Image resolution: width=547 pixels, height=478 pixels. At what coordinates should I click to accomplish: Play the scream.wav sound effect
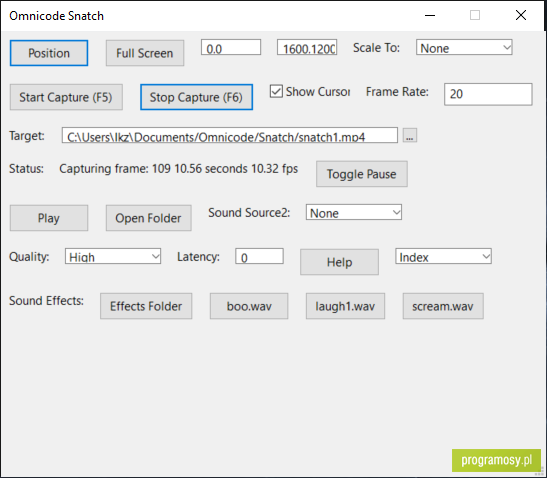click(443, 306)
